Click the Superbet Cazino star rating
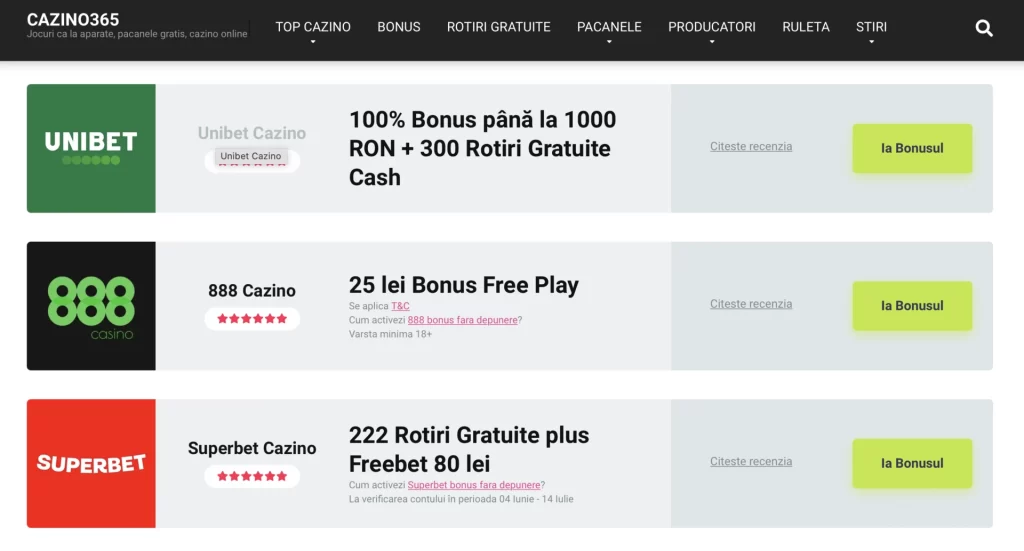The width and height of the screenshot is (1024, 551). pyautogui.click(x=252, y=476)
